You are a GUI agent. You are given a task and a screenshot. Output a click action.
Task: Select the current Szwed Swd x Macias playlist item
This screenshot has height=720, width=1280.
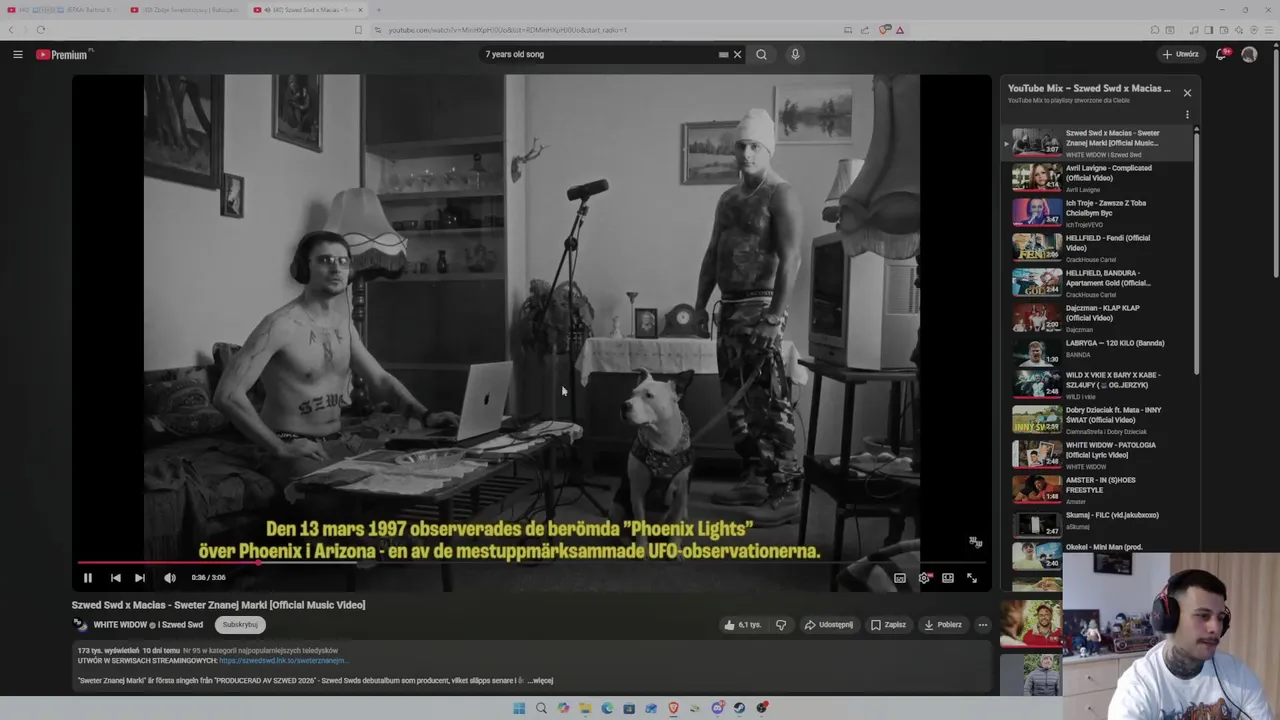point(1098,142)
